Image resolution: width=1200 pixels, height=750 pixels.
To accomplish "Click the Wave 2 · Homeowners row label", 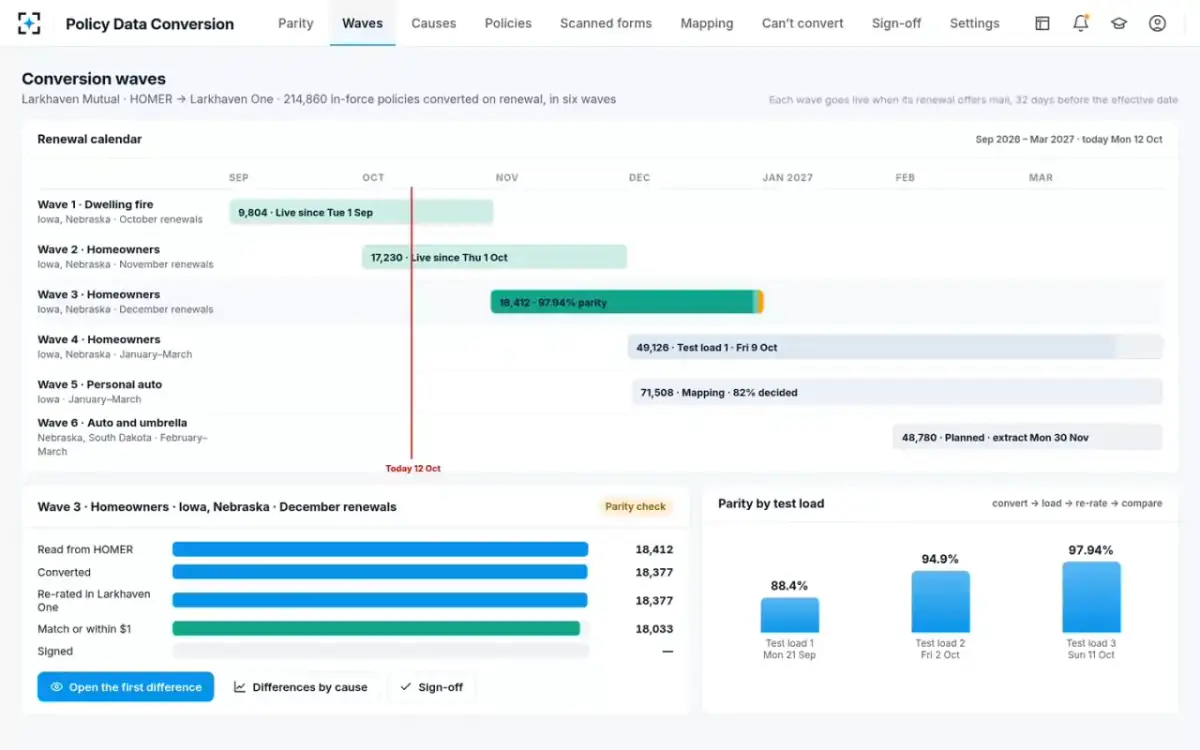I will click(99, 249).
